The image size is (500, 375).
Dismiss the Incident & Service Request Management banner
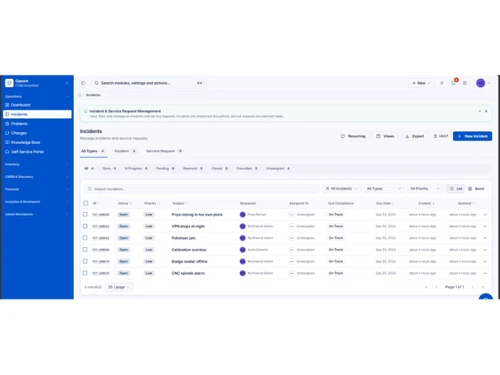tap(486, 111)
